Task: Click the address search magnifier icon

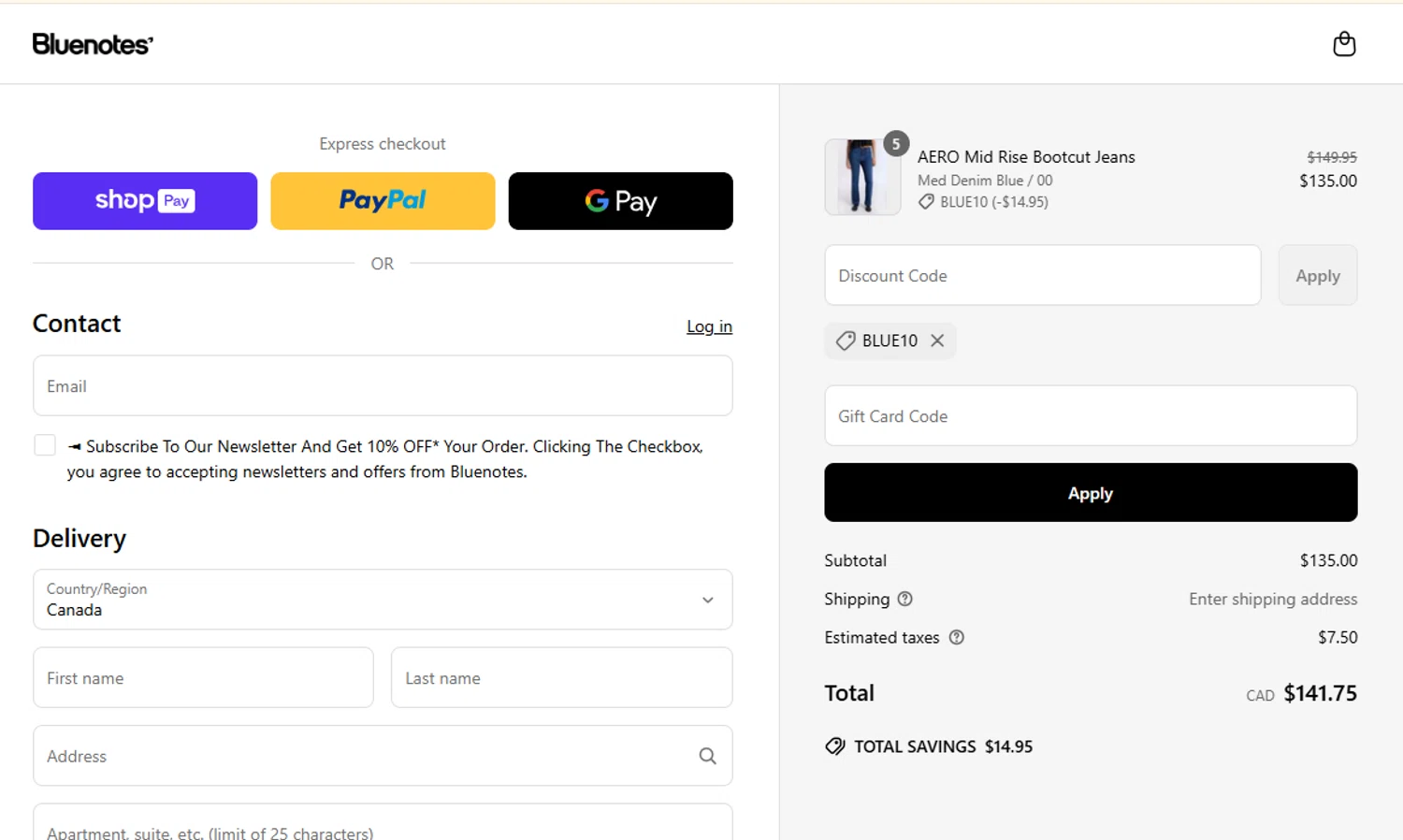Action: pyautogui.click(x=707, y=756)
